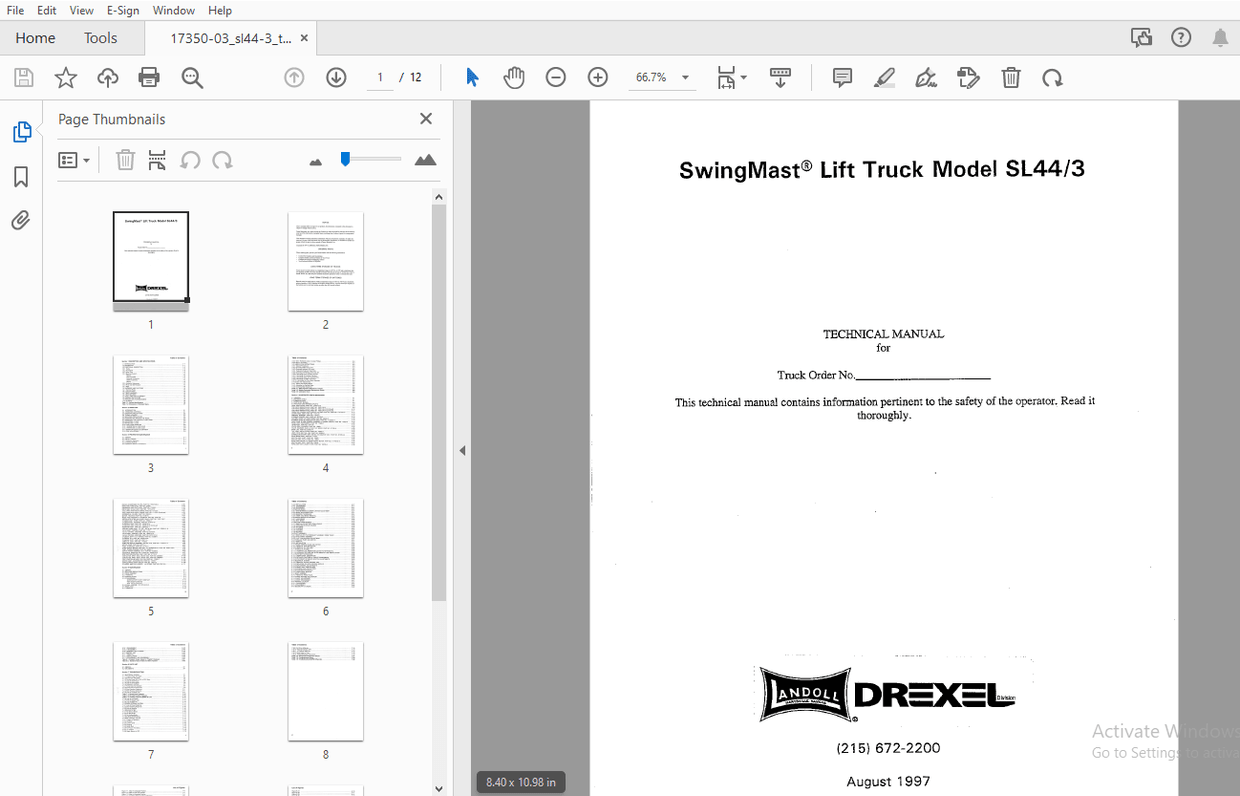
Task: Select the page 3 thumbnail
Action: pos(151,404)
